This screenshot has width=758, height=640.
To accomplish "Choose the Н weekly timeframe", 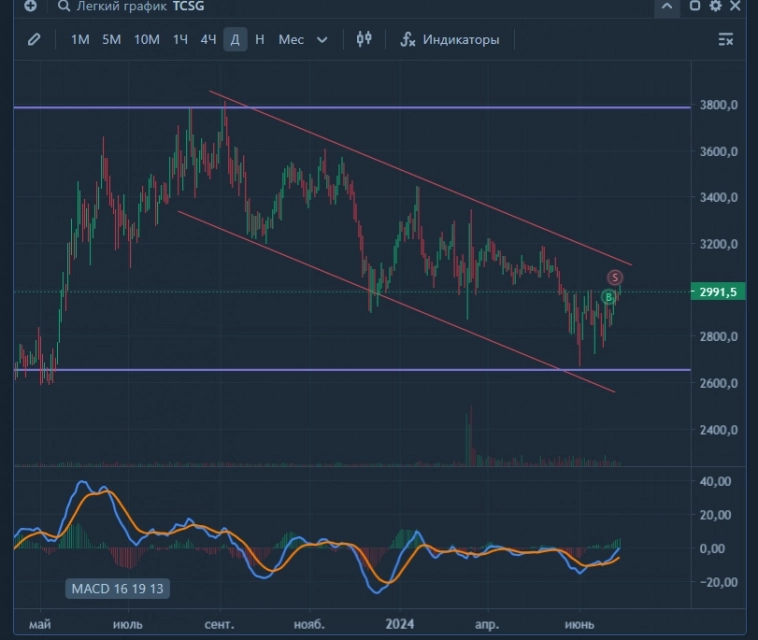I will coord(260,40).
